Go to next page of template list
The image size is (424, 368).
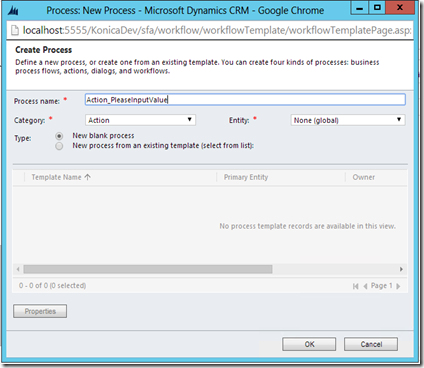click(398, 286)
